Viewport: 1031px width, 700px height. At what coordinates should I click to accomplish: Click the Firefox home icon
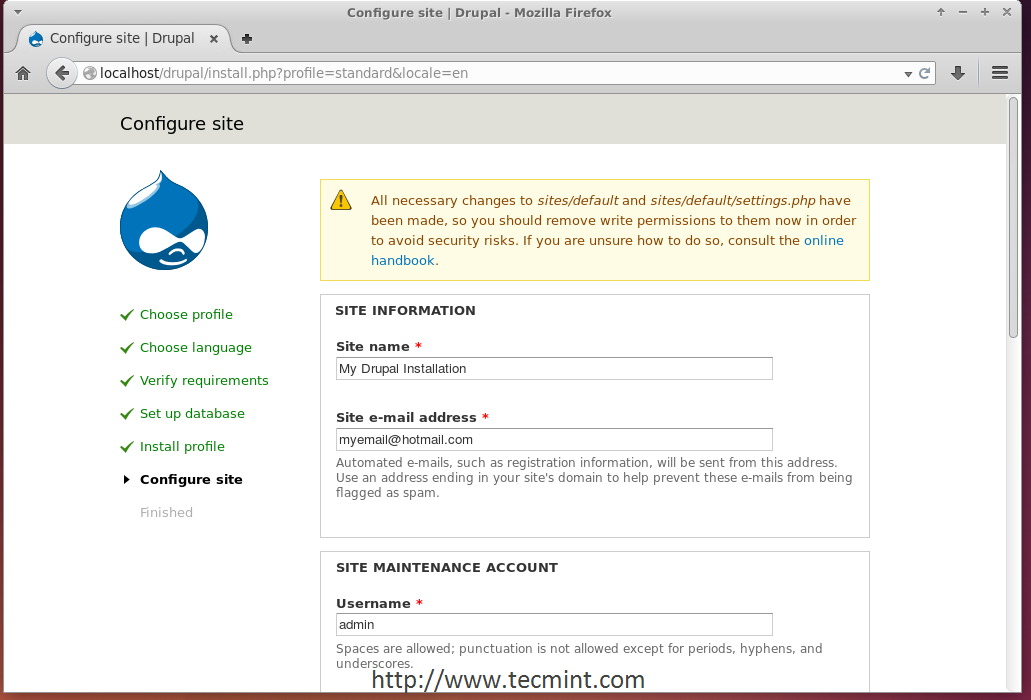pyautogui.click(x=23, y=73)
